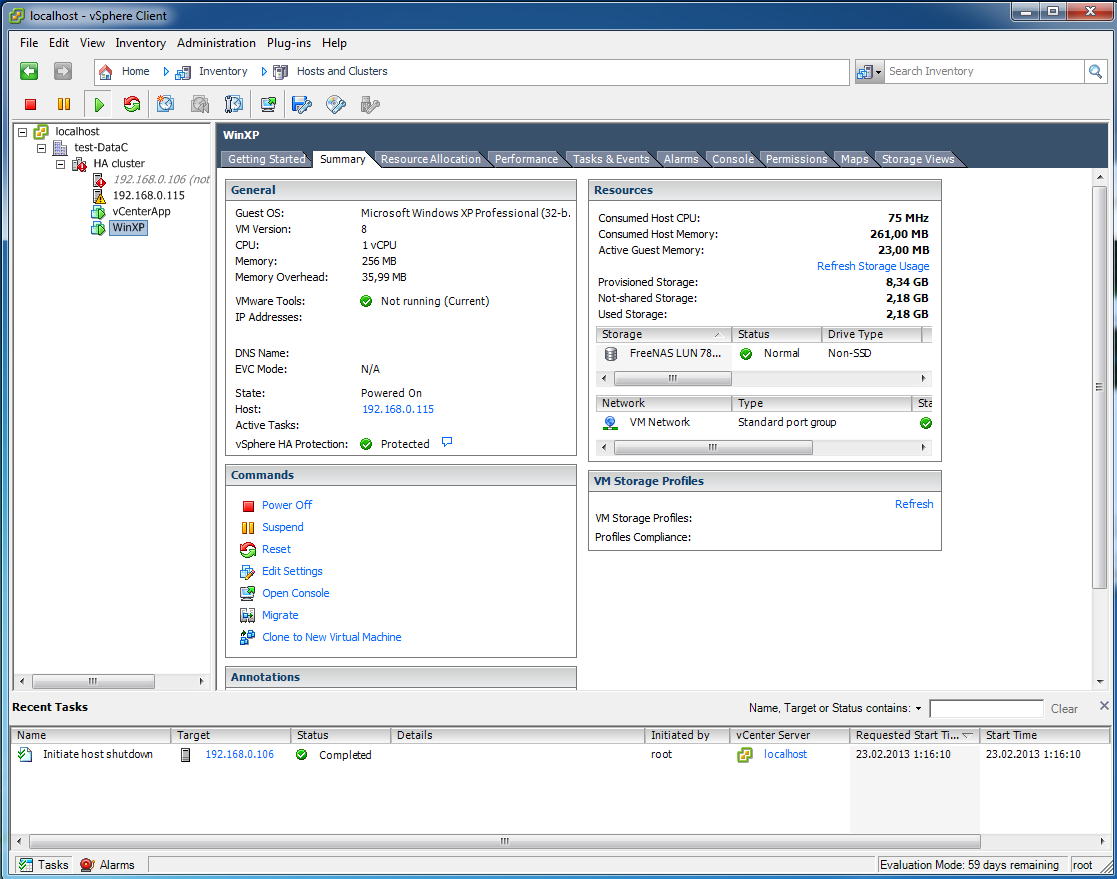Viewport: 1117px width, 879px height.
Task: Click Clone to New Virtual Machine
Action: (332, 638)
